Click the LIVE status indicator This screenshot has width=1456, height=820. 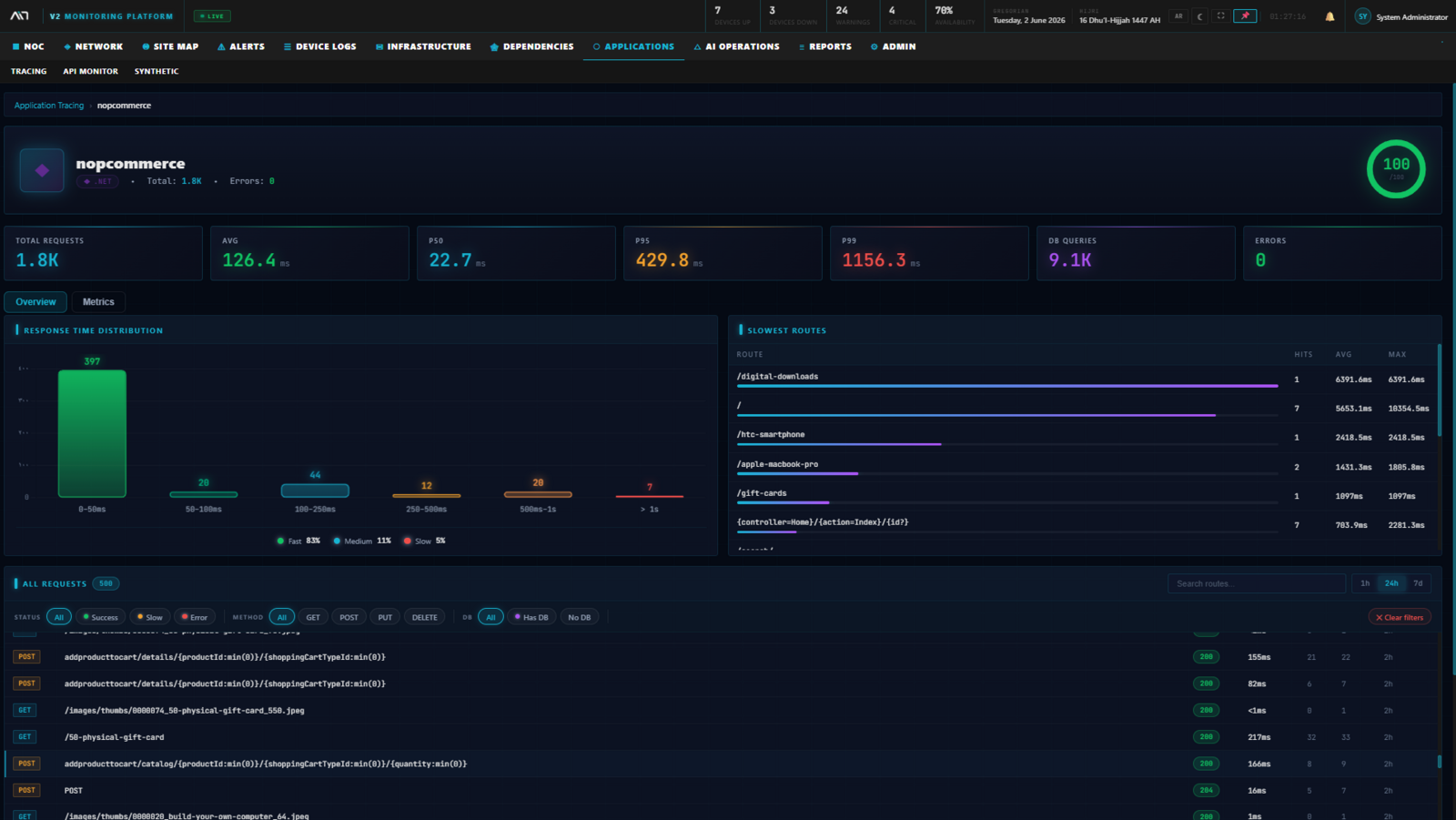[212, 16]
